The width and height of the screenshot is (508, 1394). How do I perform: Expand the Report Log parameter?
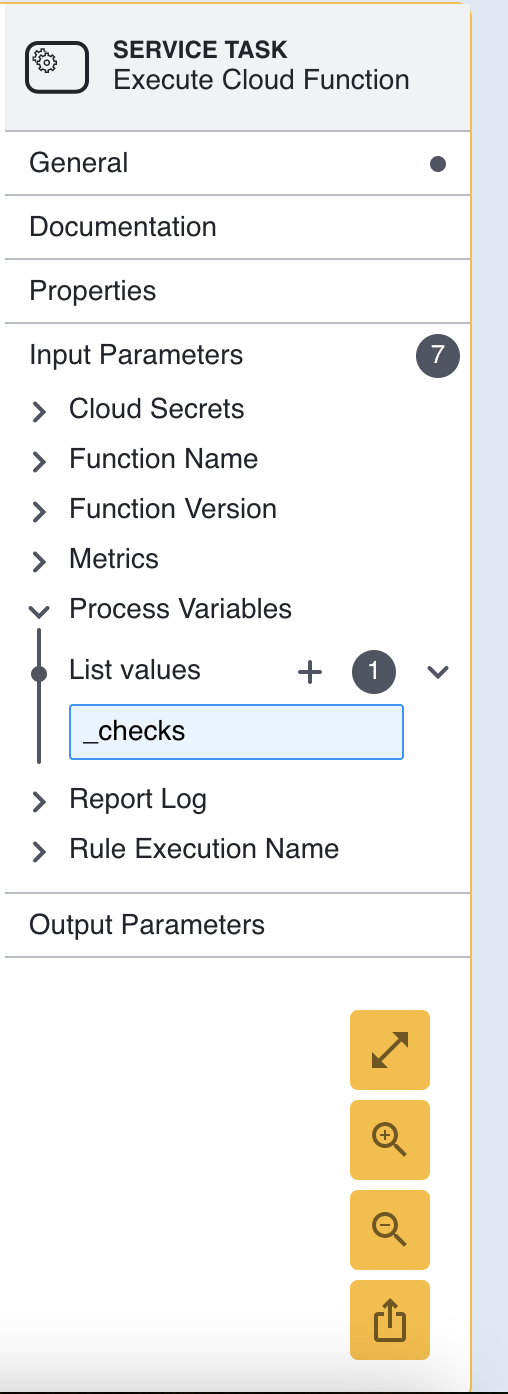[x=39, y=801]
